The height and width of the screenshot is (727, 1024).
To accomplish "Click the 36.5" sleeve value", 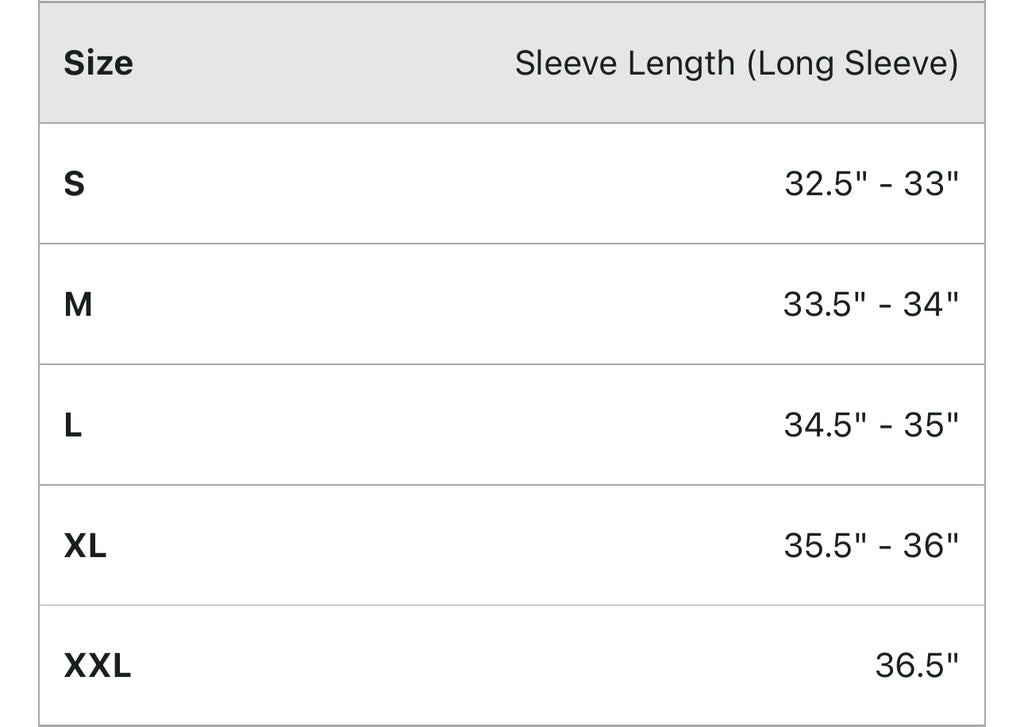I will (916, 665).
